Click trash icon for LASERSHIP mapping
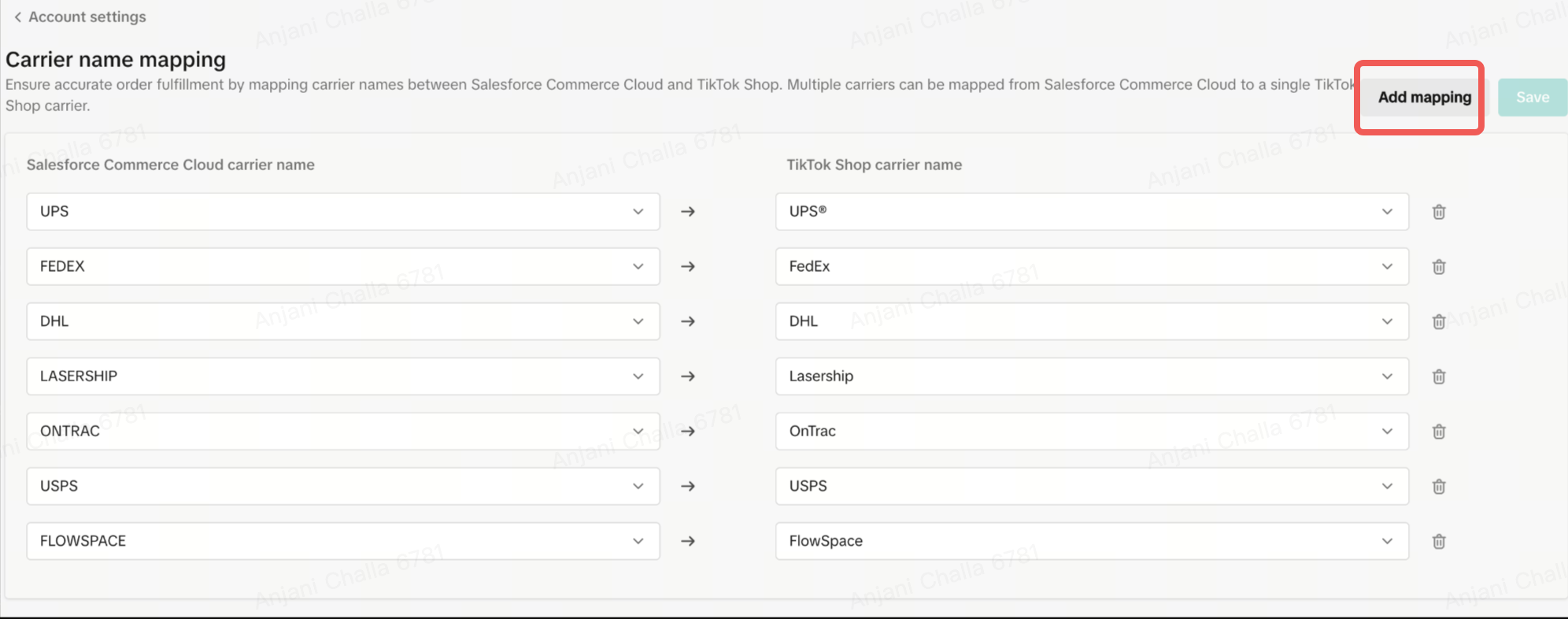Viewport: 1568px width, 619px height. coord(1439,376)
